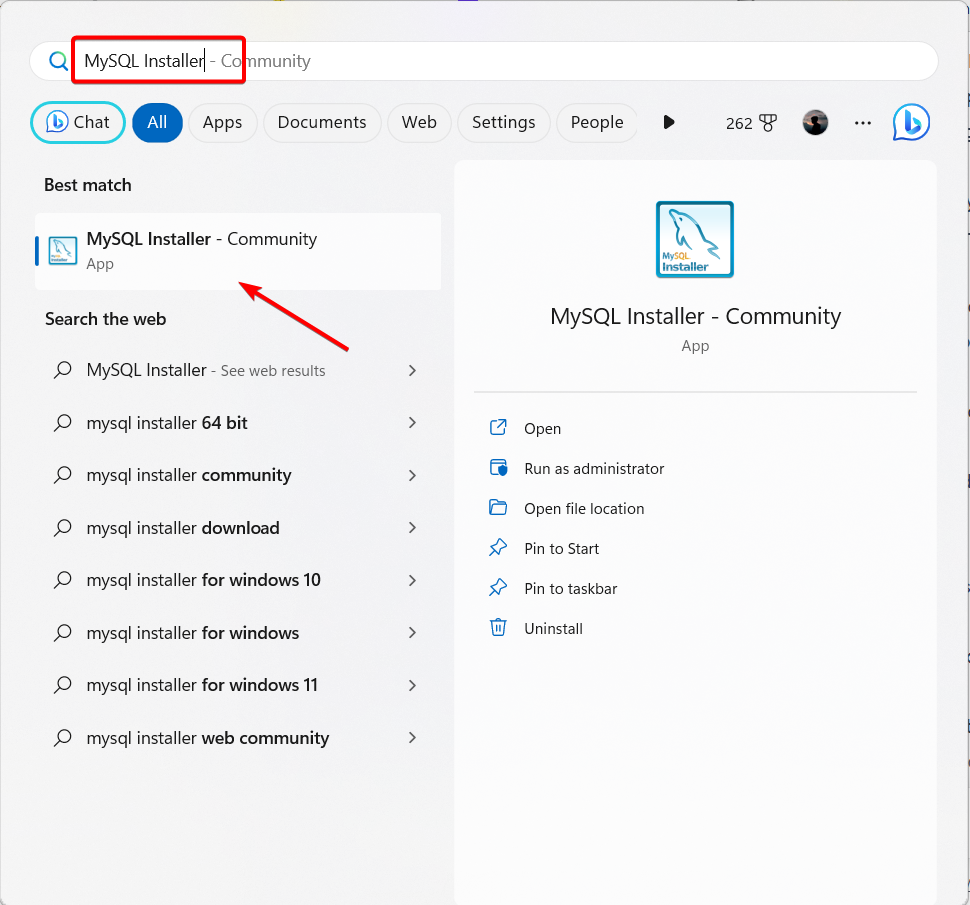Switch to the Settings filter tab
The image size is (970, 905).
pyautogui.click(x=503, y=122)
